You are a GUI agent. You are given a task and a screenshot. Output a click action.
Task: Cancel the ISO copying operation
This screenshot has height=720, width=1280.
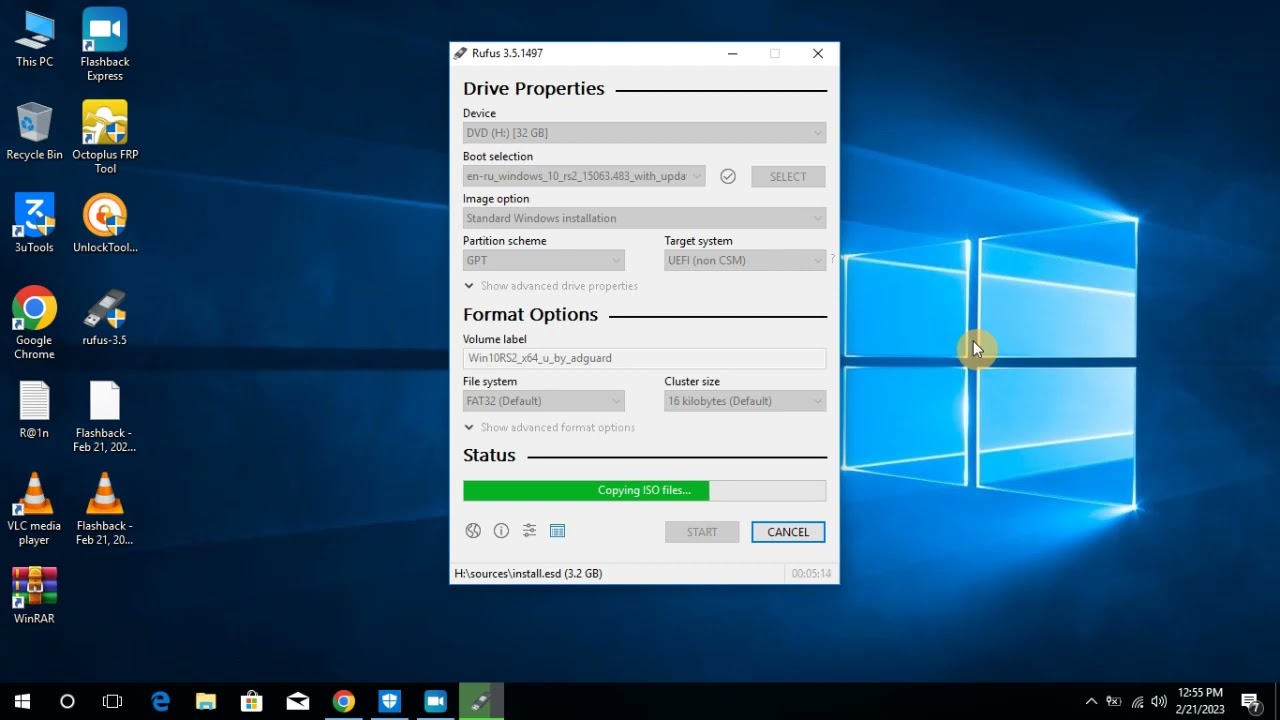point(788,532)
